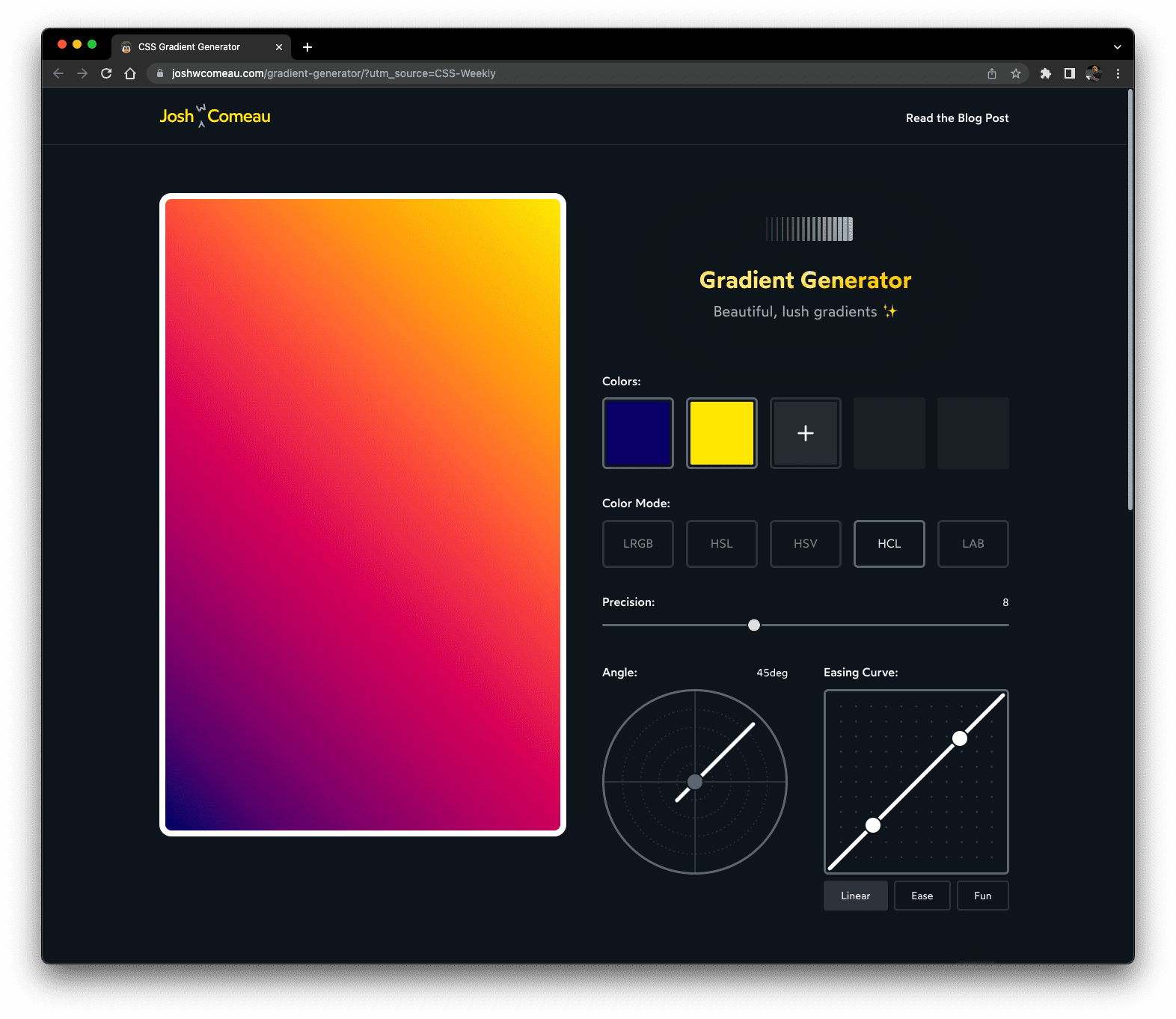Apply the Ease easing curve preset

click(x=922, y=896)
